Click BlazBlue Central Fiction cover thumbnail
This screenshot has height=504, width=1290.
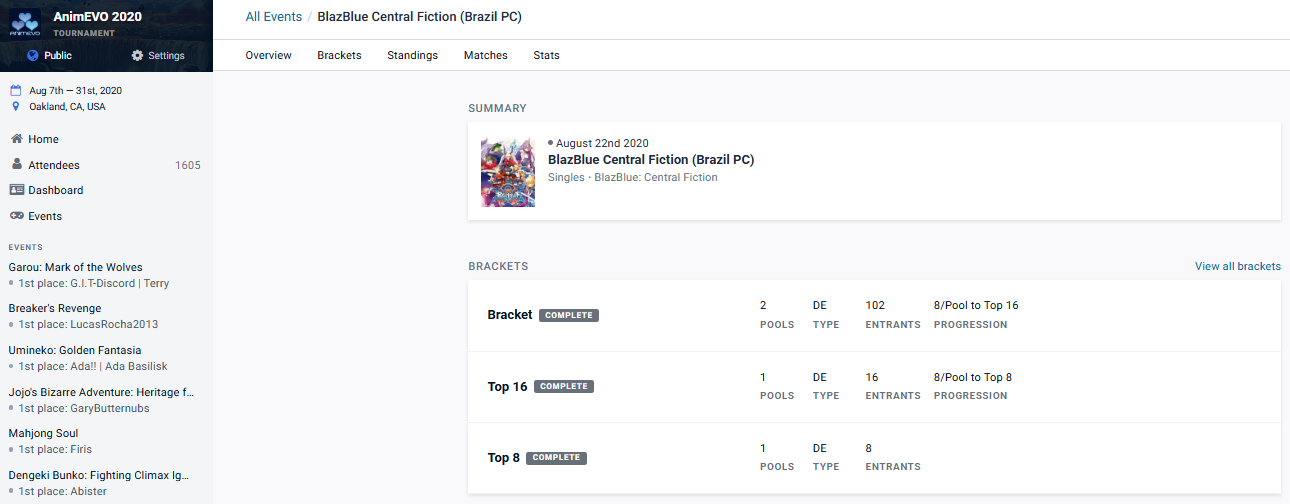[x=508, y=172]
